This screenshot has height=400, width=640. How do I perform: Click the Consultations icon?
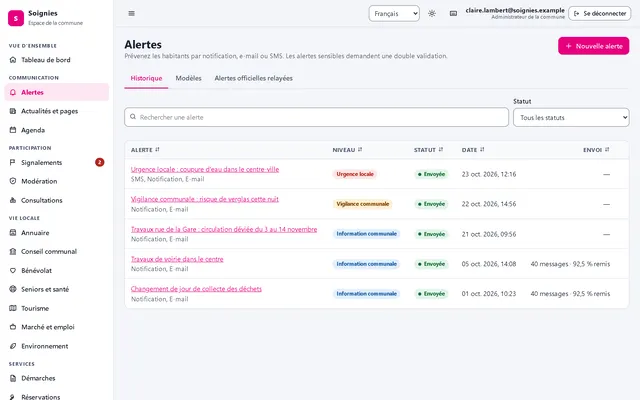tap(13, 200)
